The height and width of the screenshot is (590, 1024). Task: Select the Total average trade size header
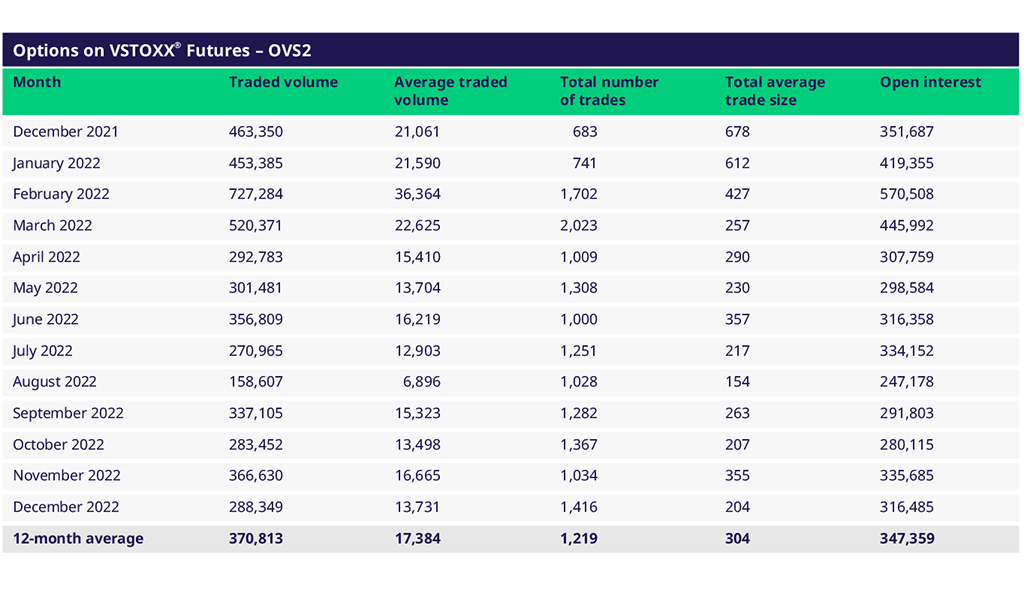click(x=775, y=91)
